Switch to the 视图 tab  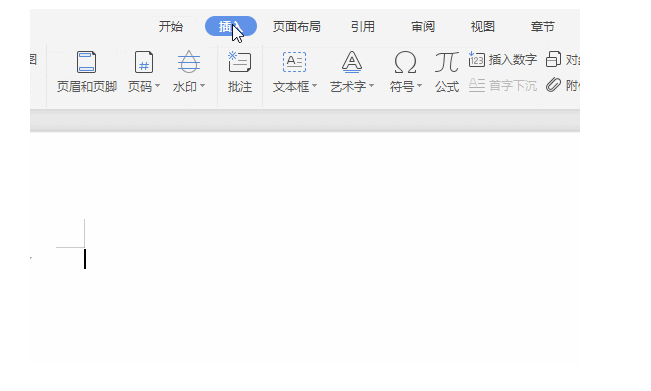pos(482,27)
